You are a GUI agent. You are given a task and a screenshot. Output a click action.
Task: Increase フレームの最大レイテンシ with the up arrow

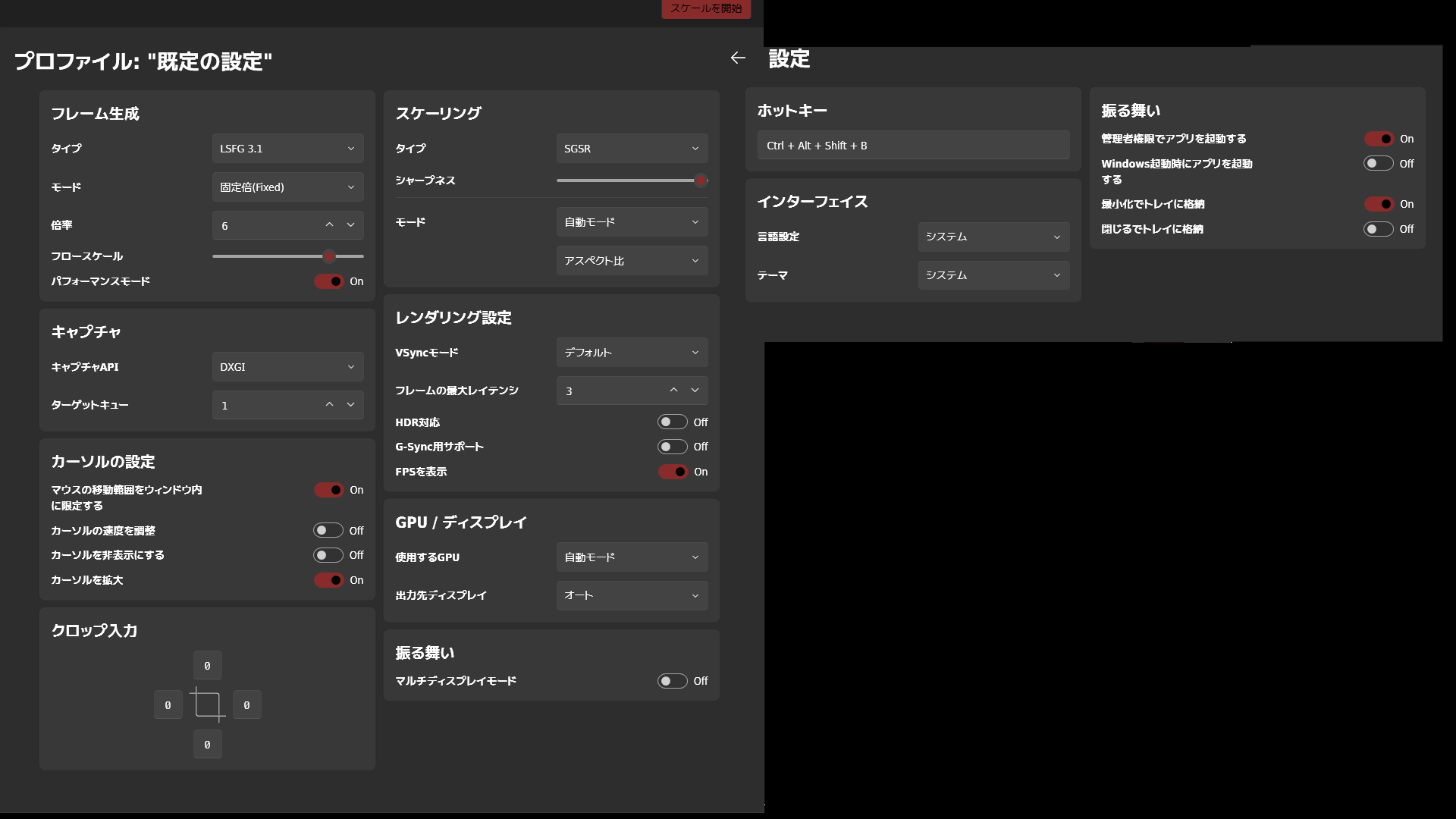coord(673,391)
